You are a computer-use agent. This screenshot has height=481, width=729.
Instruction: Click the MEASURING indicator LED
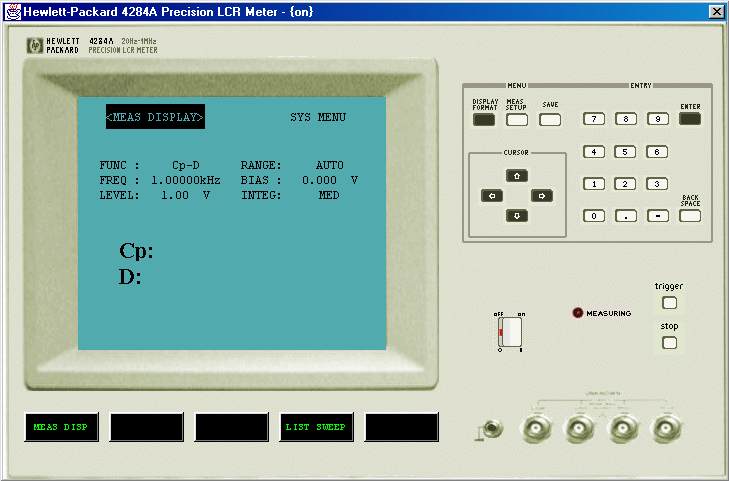pyautogui.click(x=578, y=313)
